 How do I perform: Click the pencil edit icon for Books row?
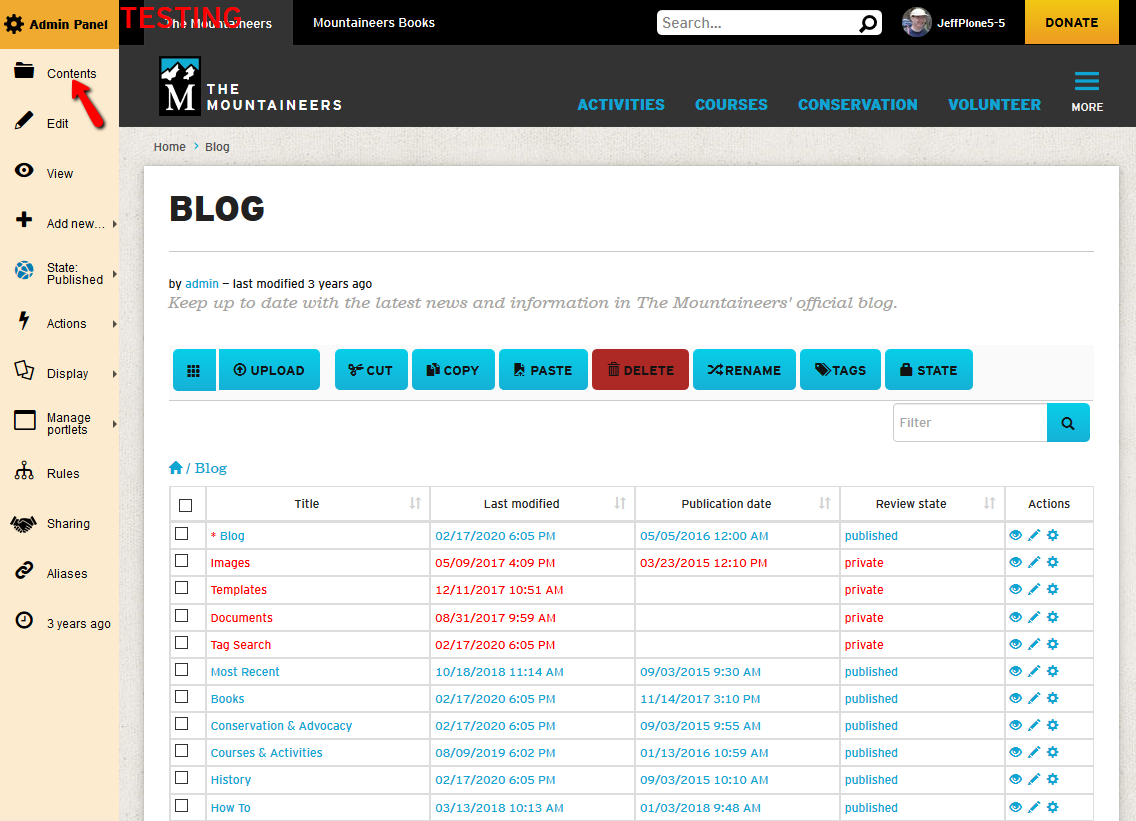(1034, 699)
